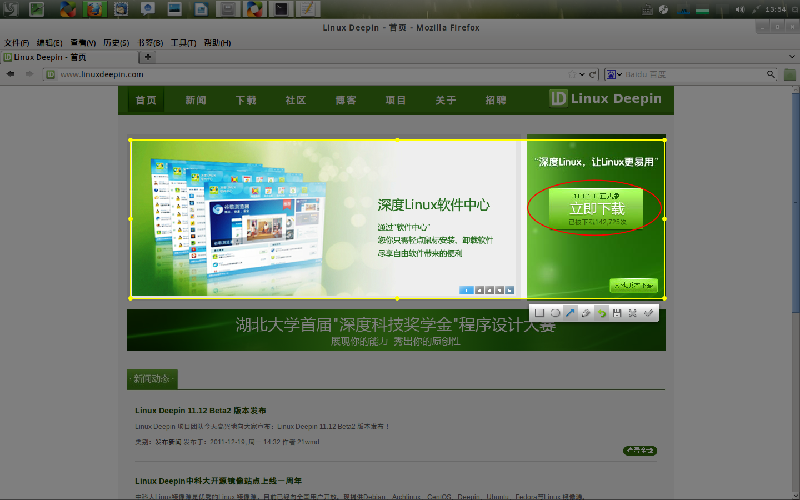Launch the system monitor icon in the panel
Image resolution: width=800 pixels, height=500 pixels.
[36, 9]
